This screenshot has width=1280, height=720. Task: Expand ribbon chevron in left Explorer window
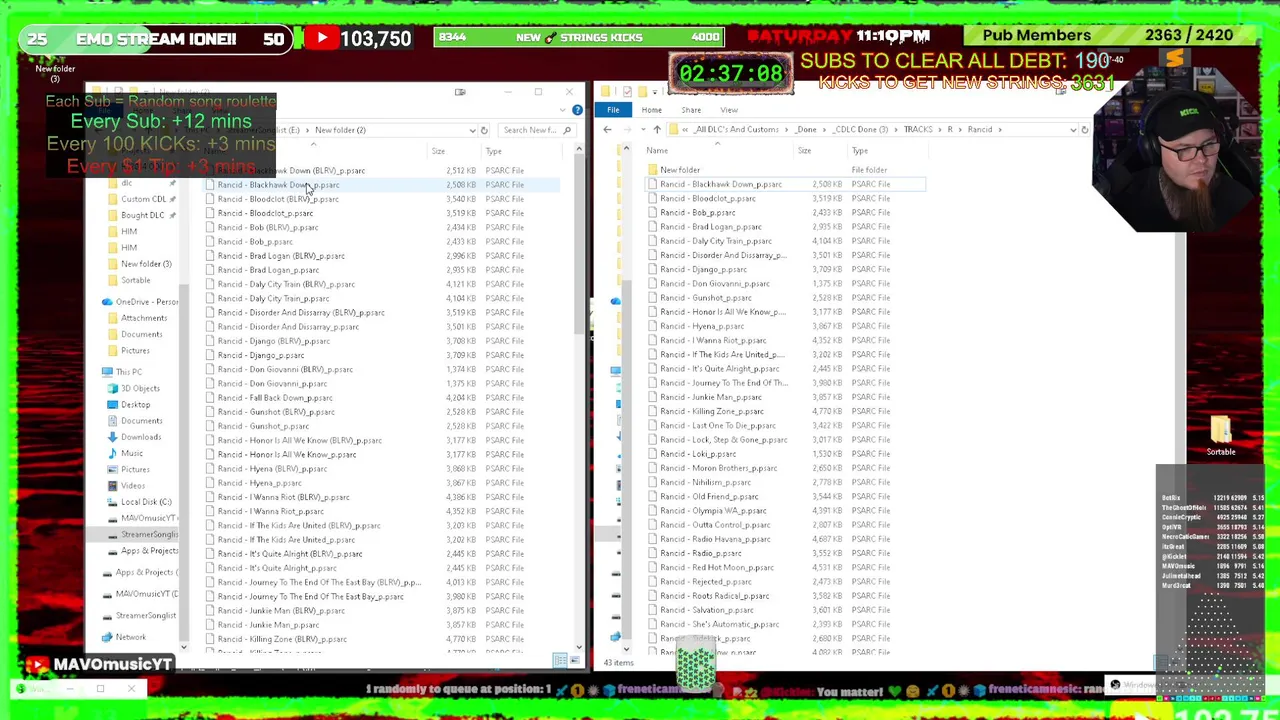coord(565,110)
